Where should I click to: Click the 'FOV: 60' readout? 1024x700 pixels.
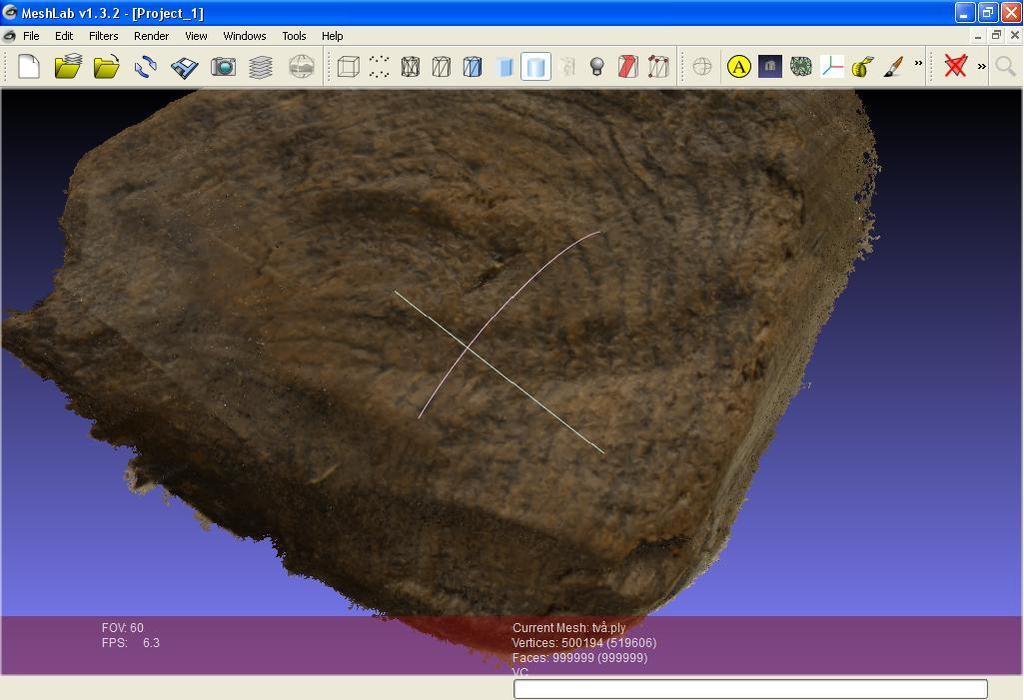click(122, 628)
